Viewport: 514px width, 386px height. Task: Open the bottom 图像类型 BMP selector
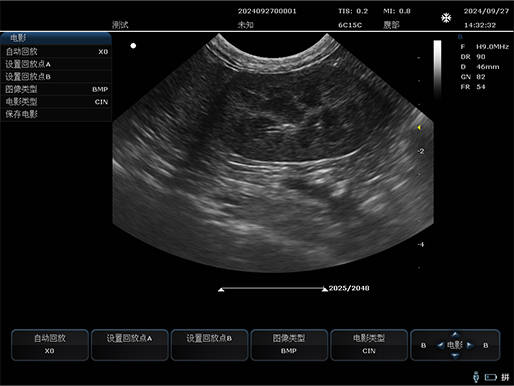(289, 345)
